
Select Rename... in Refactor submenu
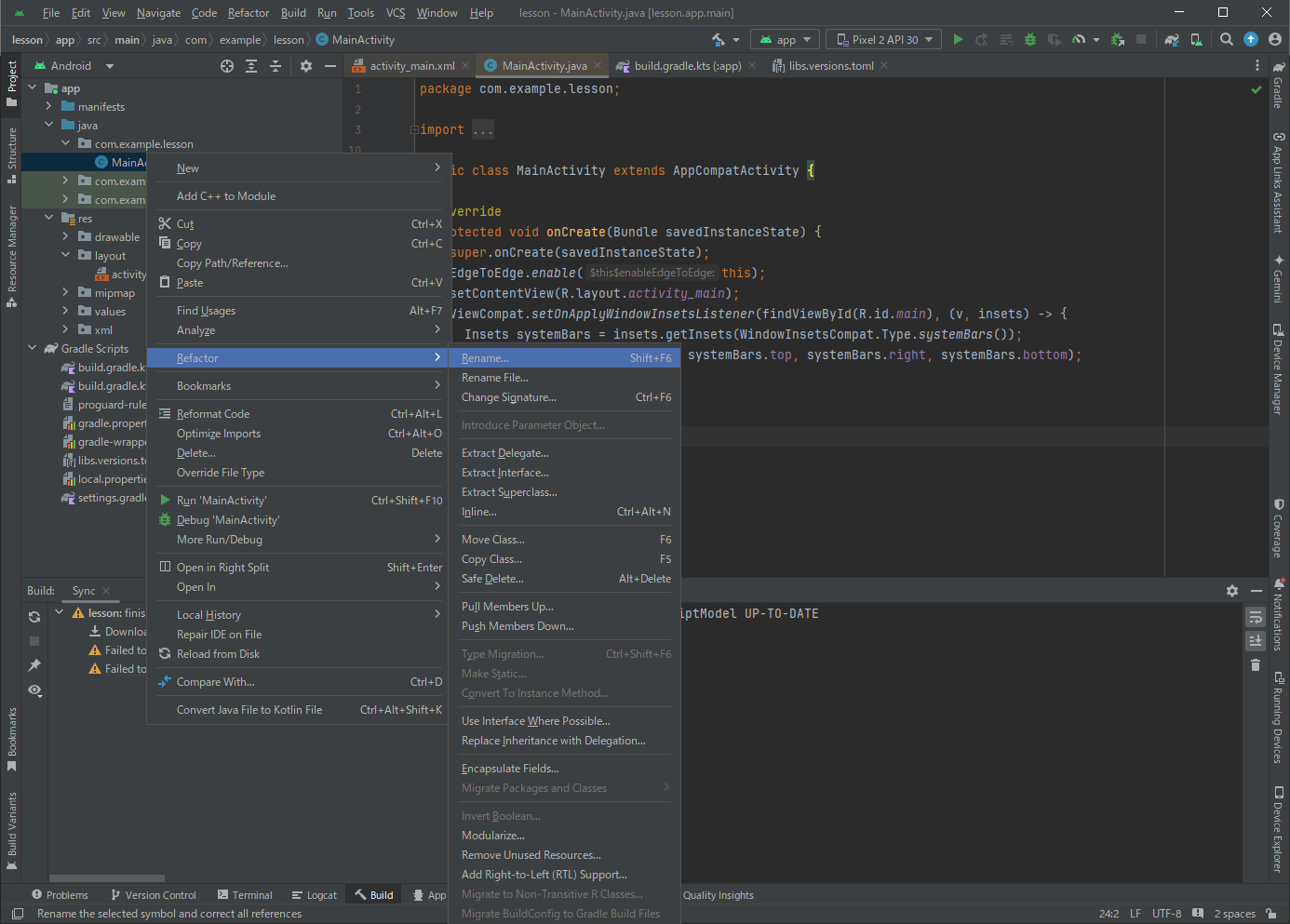565,358
